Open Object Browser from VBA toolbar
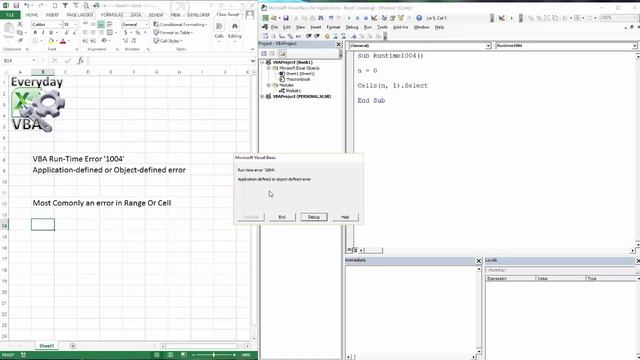The width and height of the screenshot is (640, 360). pyautogui.click(x=401, y=18)
